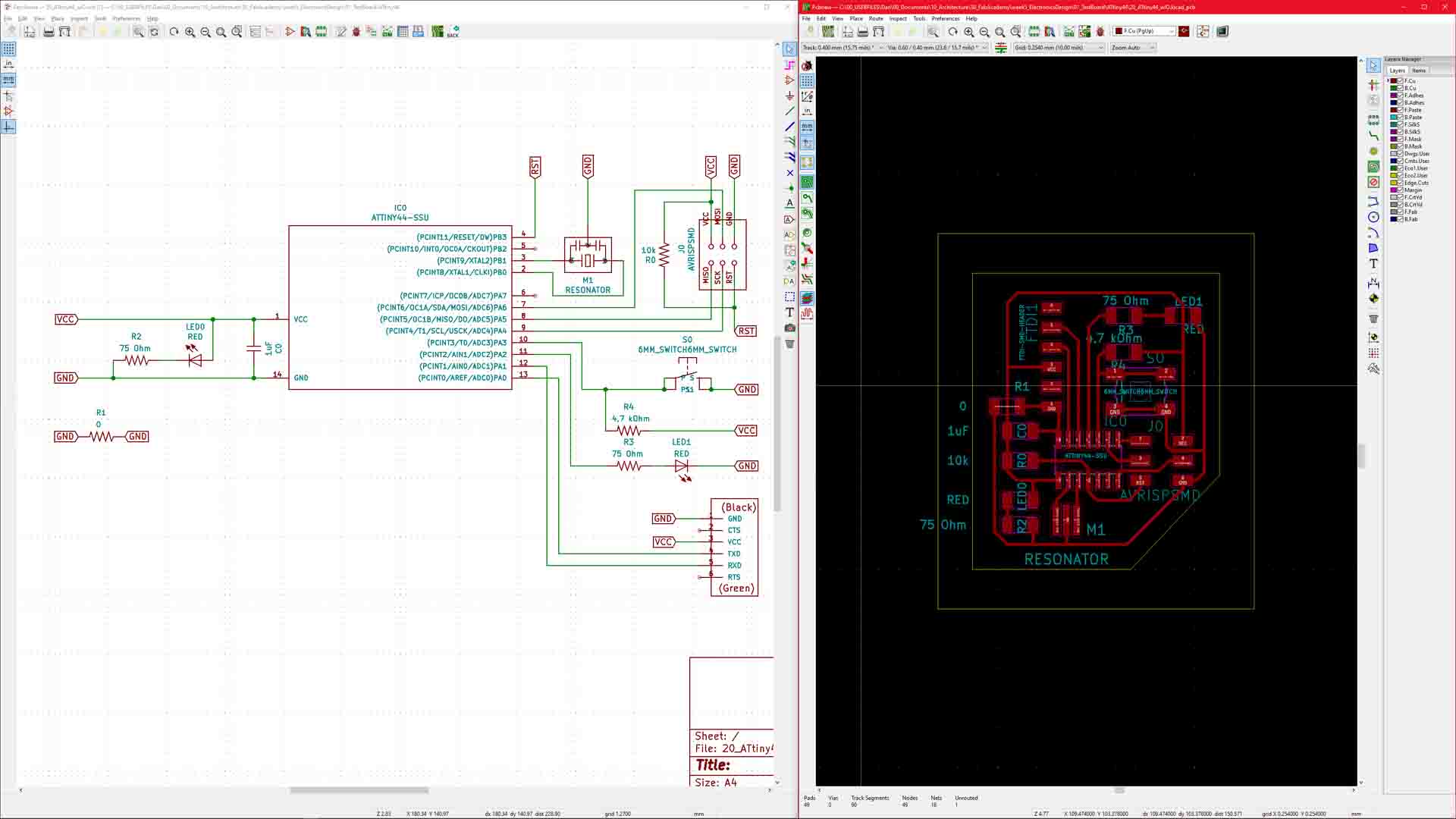
Task: Click Edge.Cuts layer color swatch
Action: 1394,183
